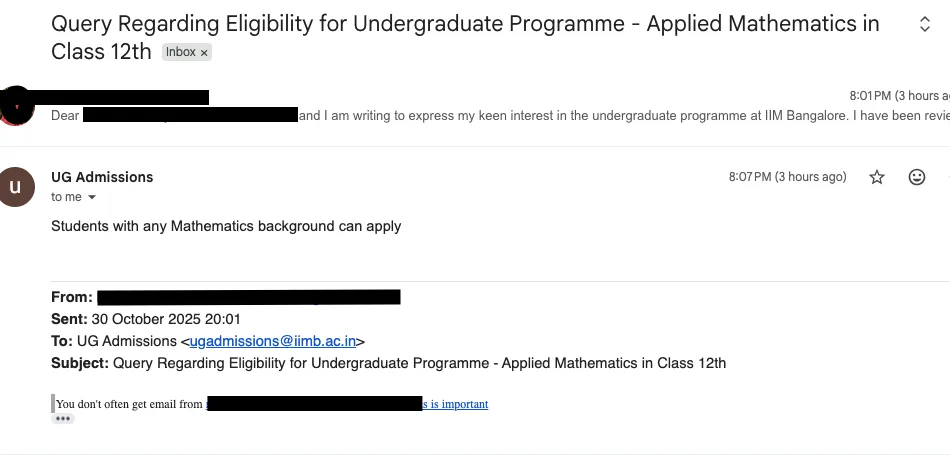The width and height of the screenshot is (950, 455).
Task: Show trimmed content via three-dots icon
Action: pyautogui.click(x=63, y=419)
